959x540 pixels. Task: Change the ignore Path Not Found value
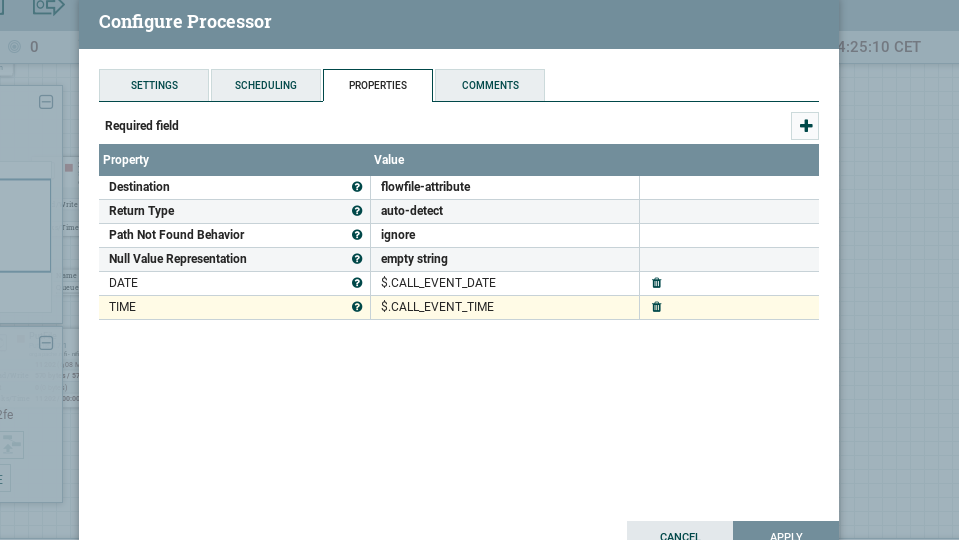pyautogui.click(x=504, y=235)
